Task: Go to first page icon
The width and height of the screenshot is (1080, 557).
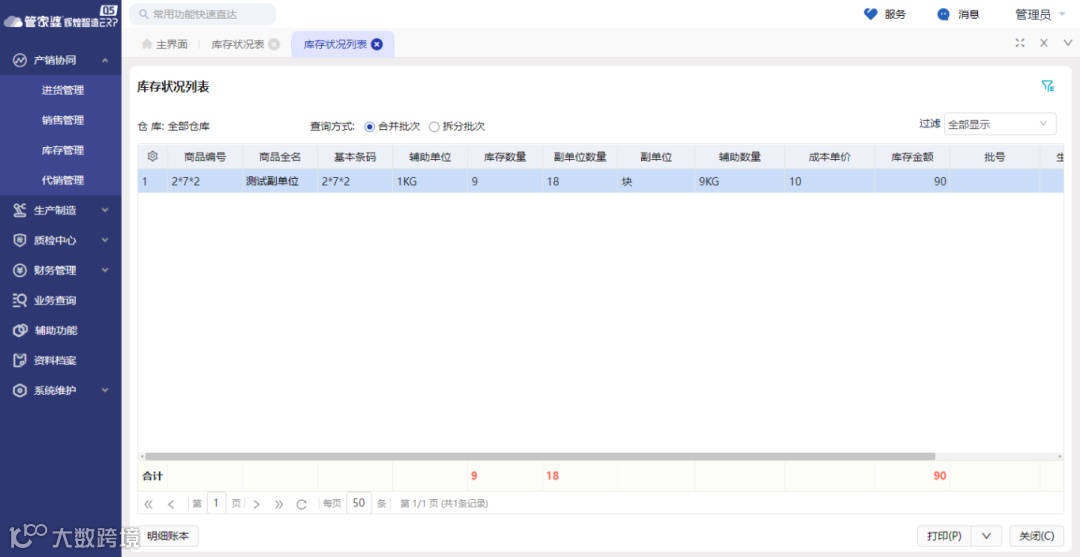Action: [x=148, y=504]
